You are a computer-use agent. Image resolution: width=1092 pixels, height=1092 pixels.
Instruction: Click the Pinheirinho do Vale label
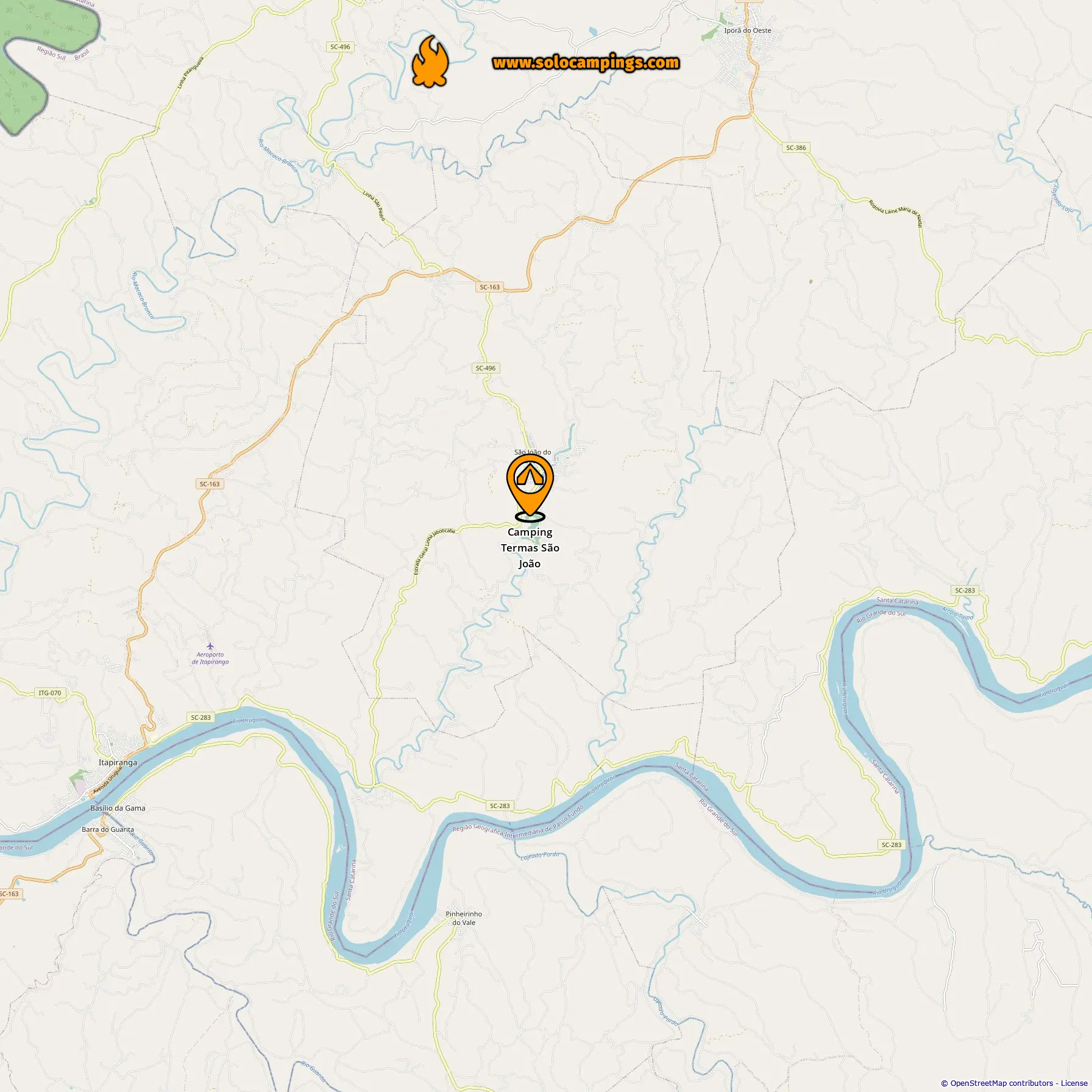click(x=464, y=918)
